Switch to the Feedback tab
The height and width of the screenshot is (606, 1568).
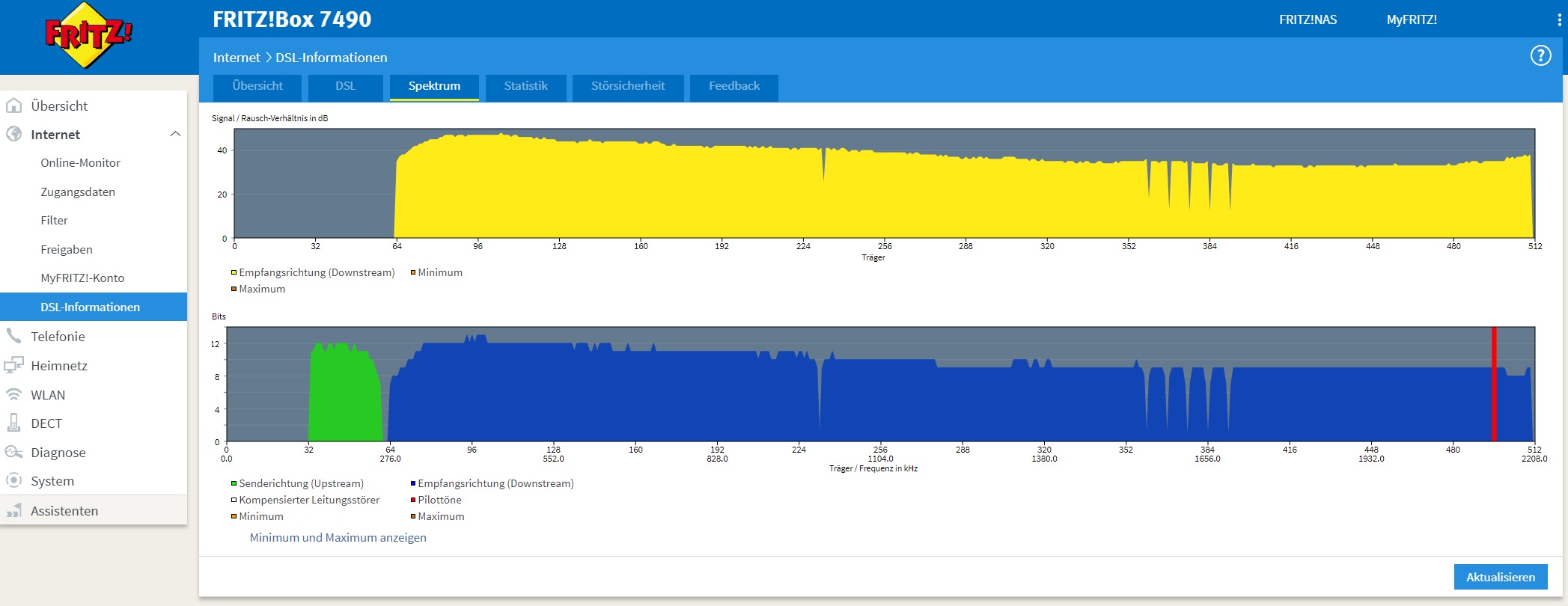click(x=734, y=87)
